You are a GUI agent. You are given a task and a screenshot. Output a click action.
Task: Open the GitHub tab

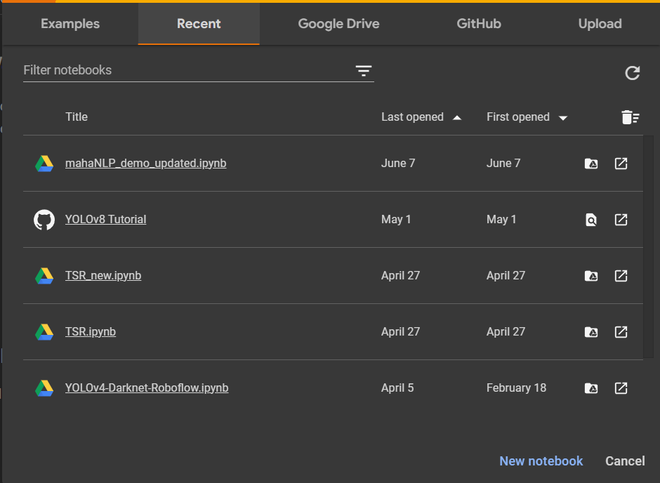click(x=478, y=24)
